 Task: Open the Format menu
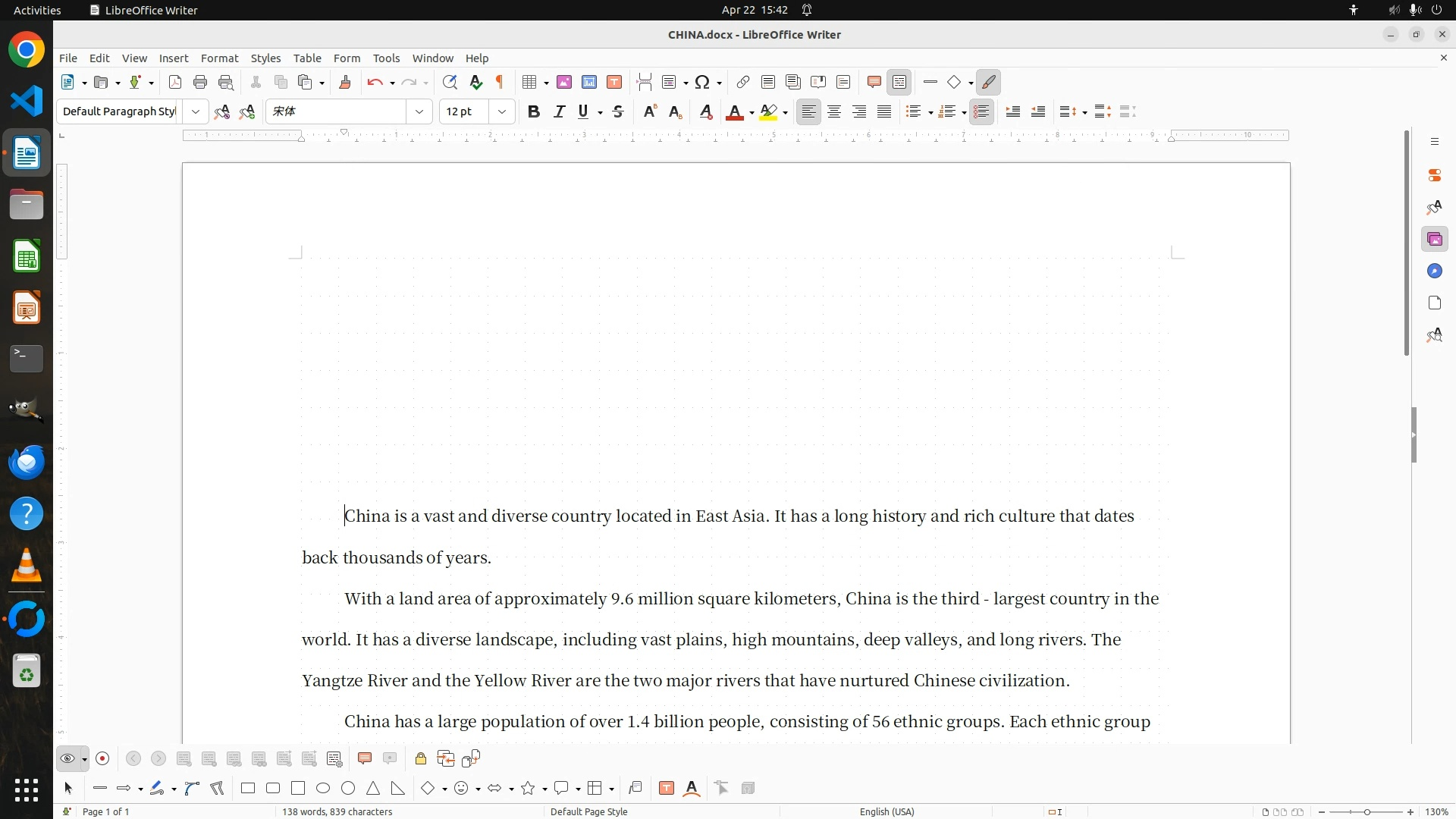pos(219,58)
